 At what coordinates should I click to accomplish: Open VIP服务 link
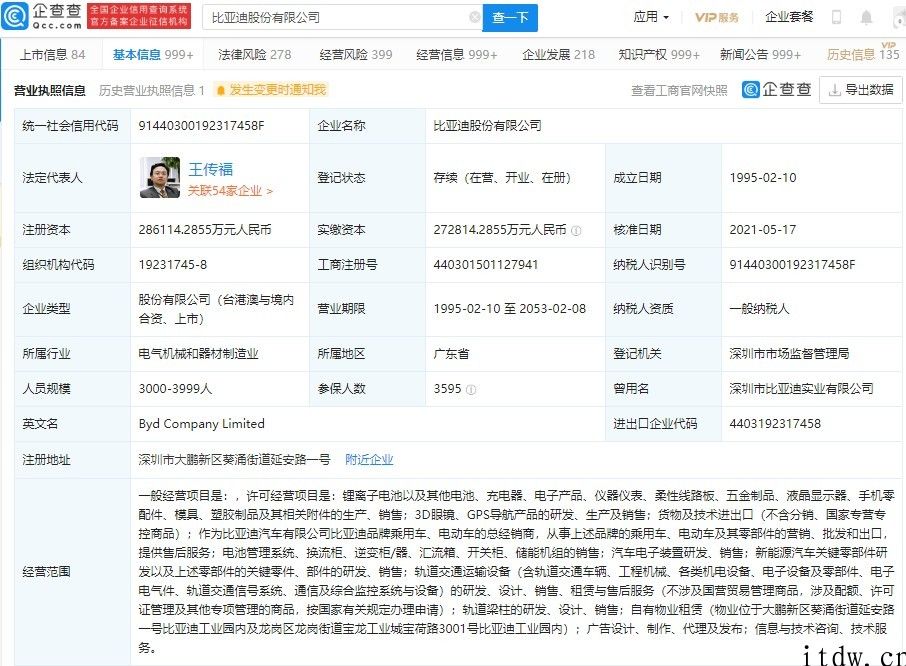pyautogui.click(x=716, y=17)
